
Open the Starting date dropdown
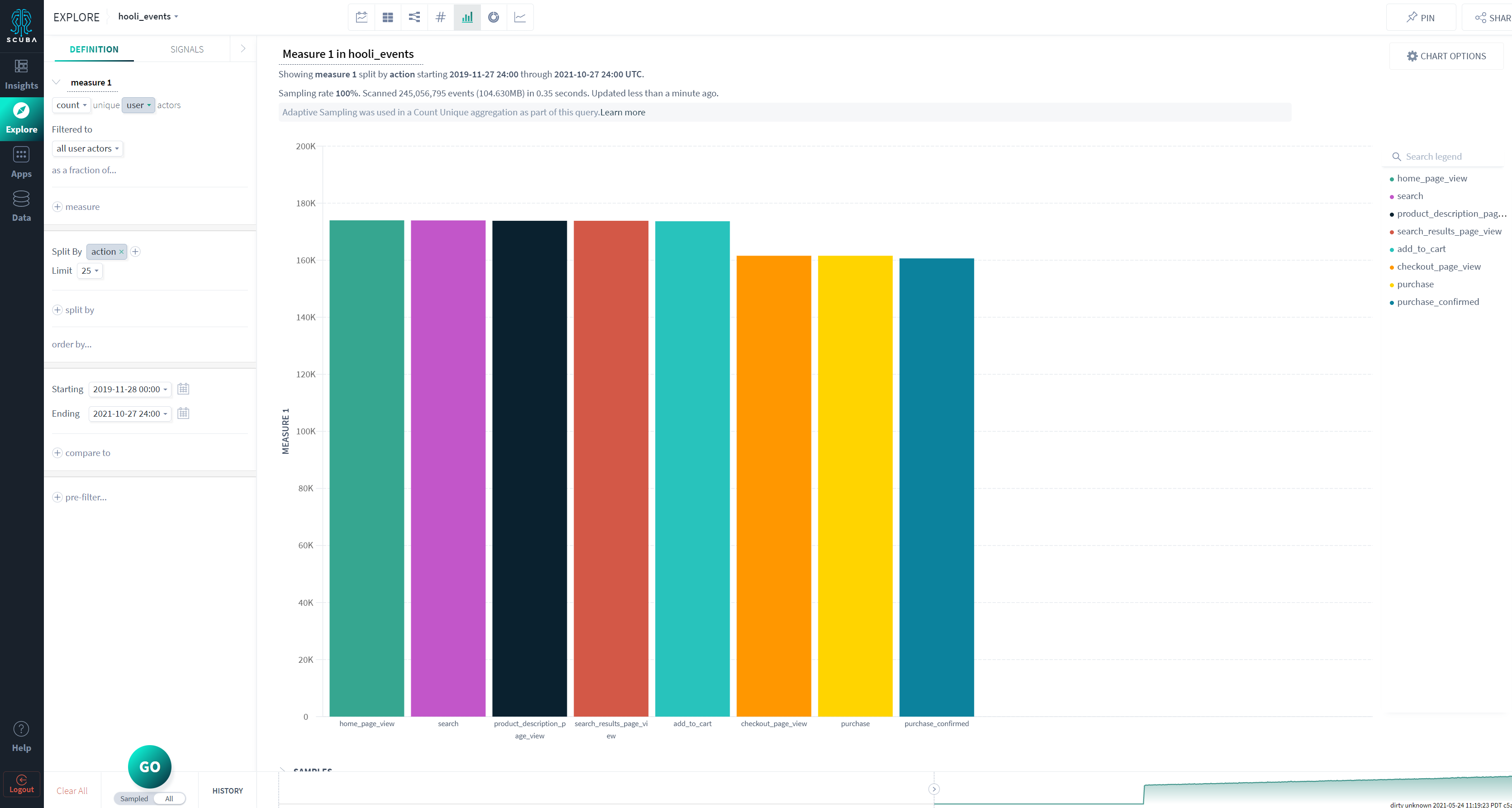[130, 389]
